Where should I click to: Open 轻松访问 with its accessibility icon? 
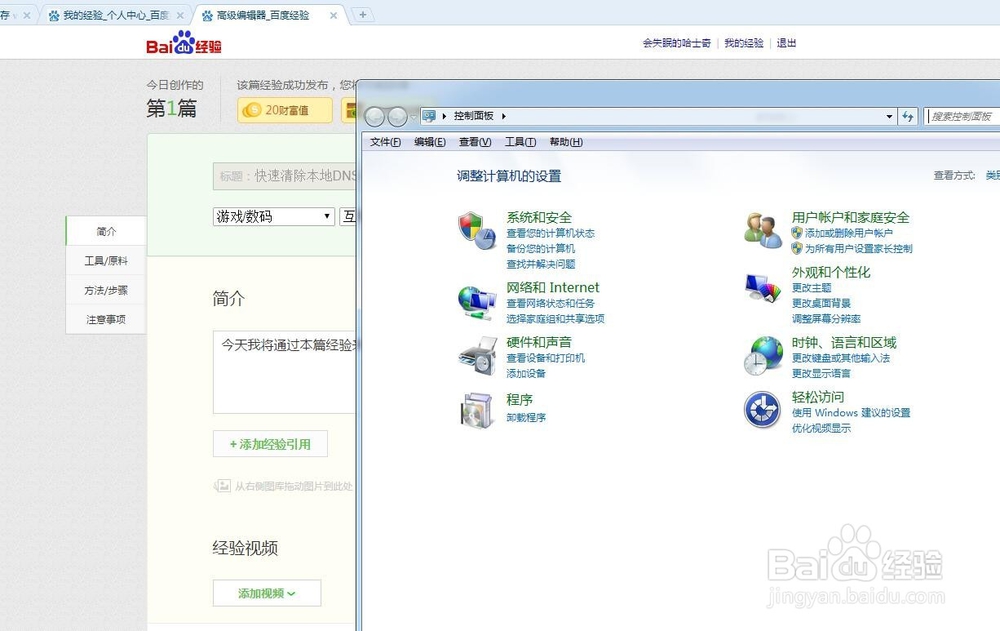(762, 411)
